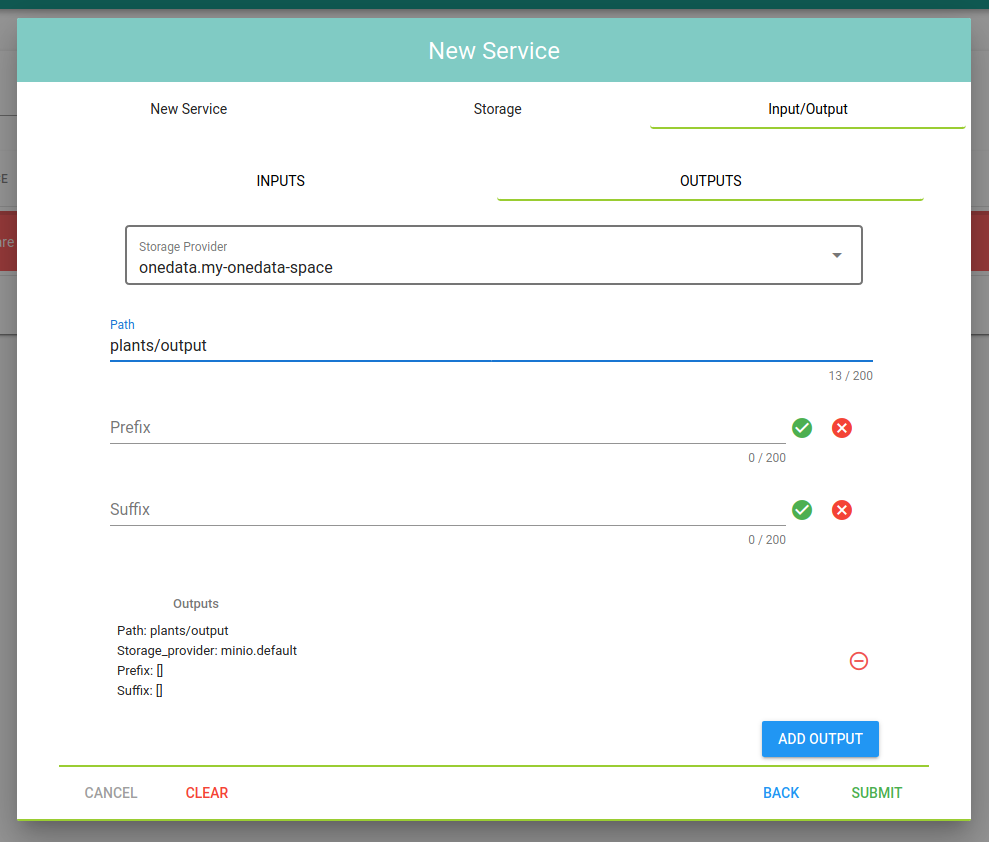
Task: Discard the Suffix with red X icon
Action: pos(842,510)
